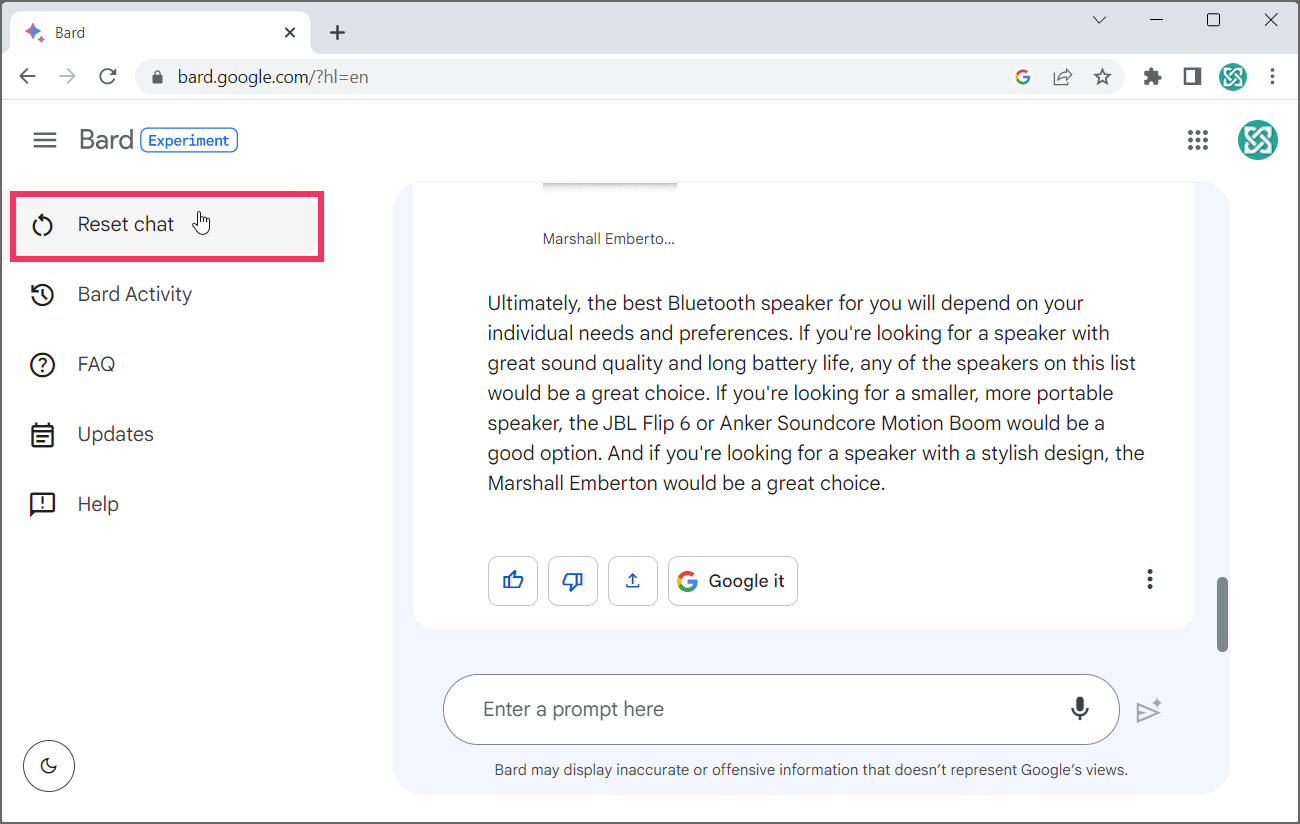Click the chat scrollbar thumb
Image resolution: width=1300 pixels, height=824 pixels.
(1222, 614)
